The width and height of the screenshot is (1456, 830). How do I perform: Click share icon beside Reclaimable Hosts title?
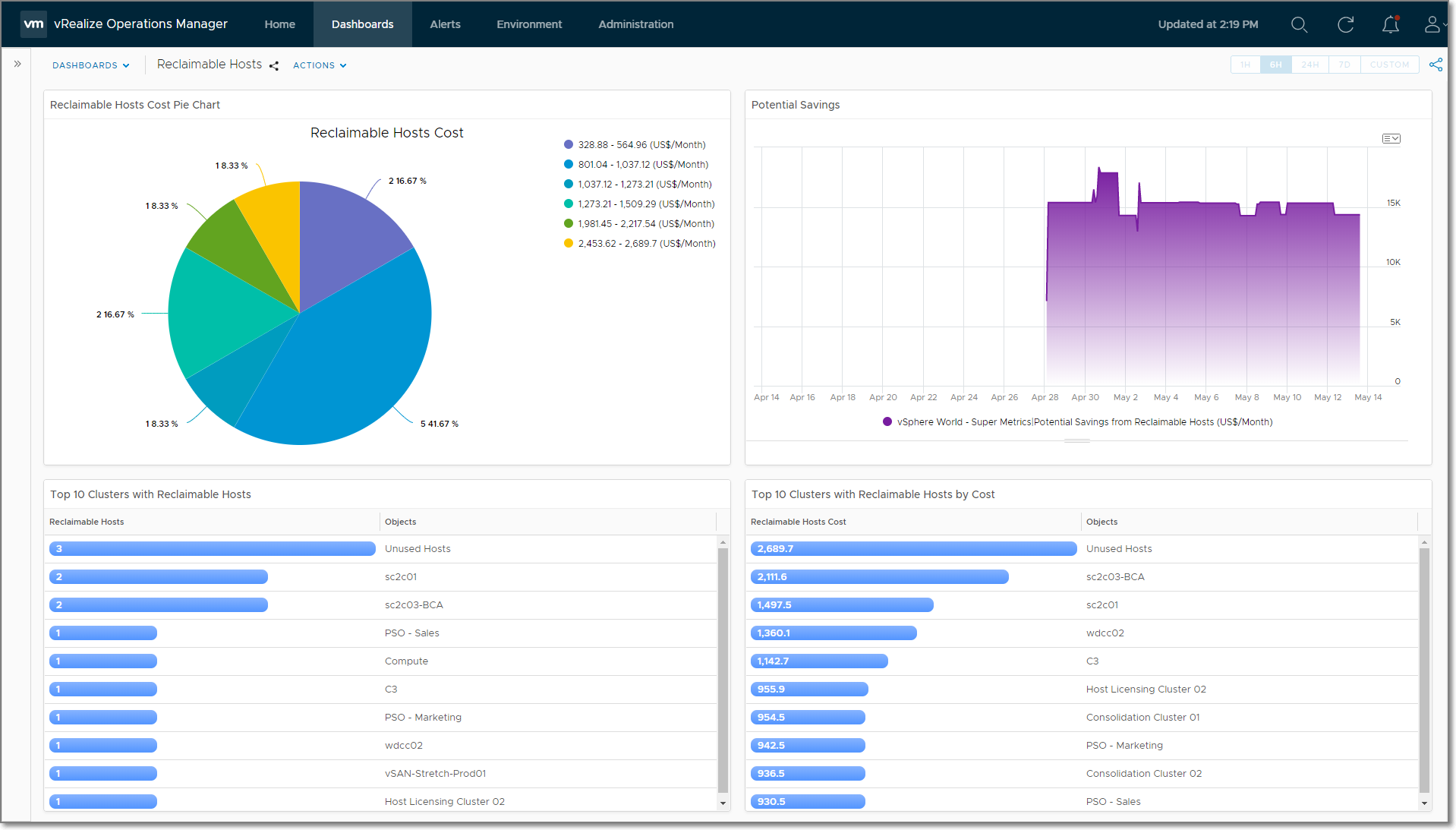[274, 66]
